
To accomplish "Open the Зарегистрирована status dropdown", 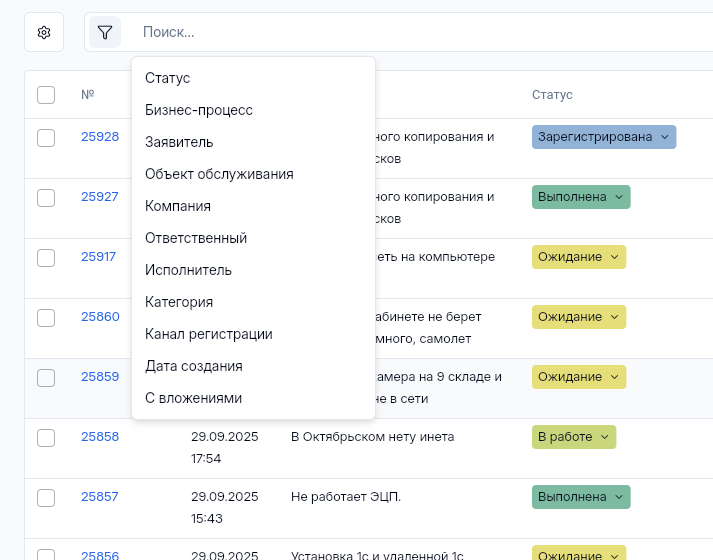I will click(x=604, y=137).
